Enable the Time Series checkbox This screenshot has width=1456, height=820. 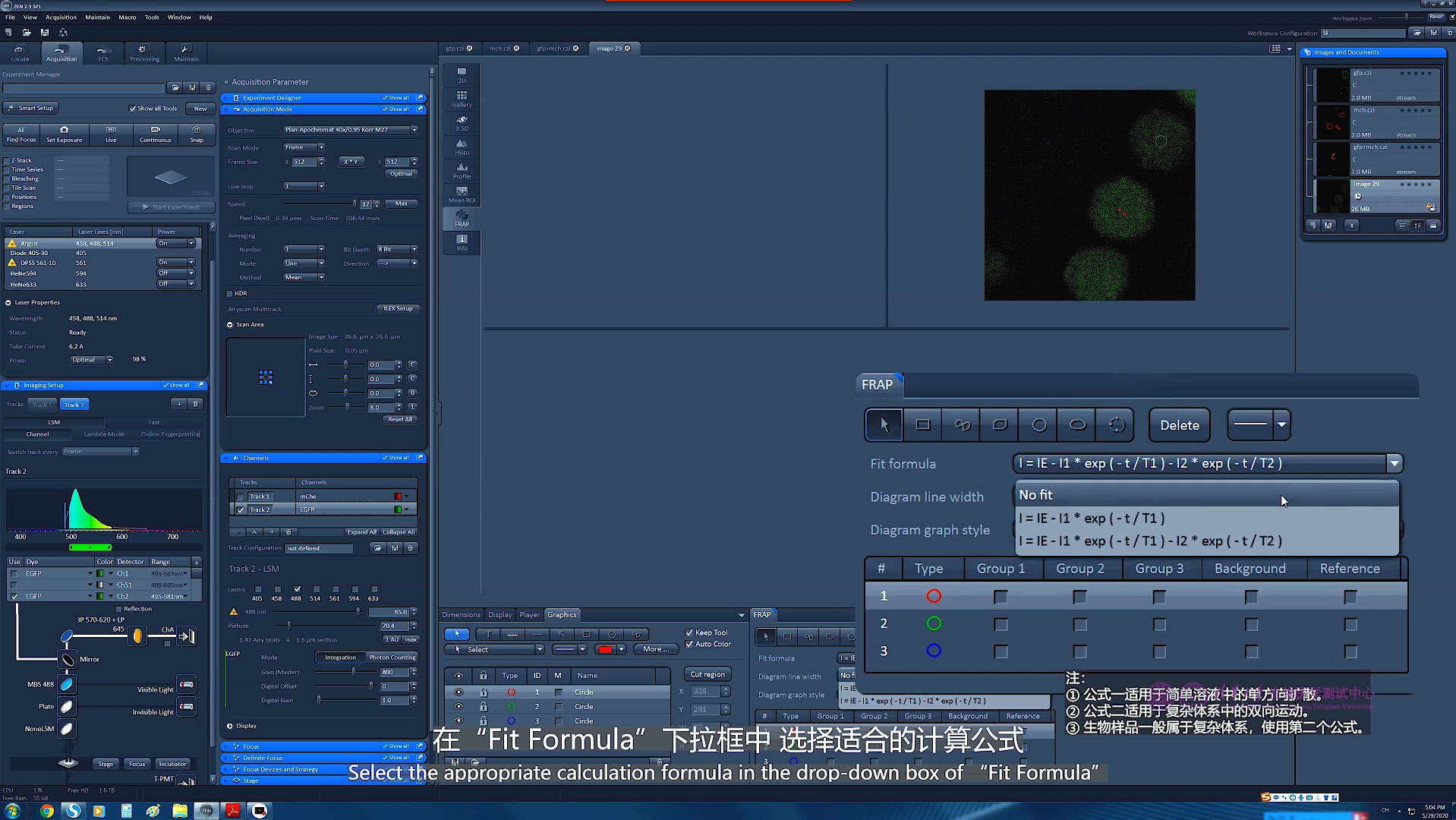tap(7, 169)
